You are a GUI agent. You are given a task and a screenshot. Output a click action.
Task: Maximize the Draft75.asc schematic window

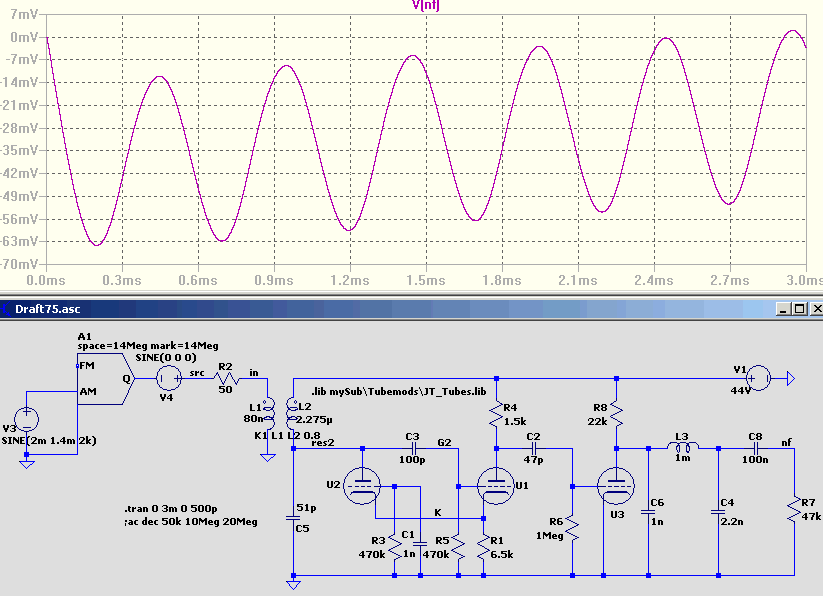pos(799,309)
